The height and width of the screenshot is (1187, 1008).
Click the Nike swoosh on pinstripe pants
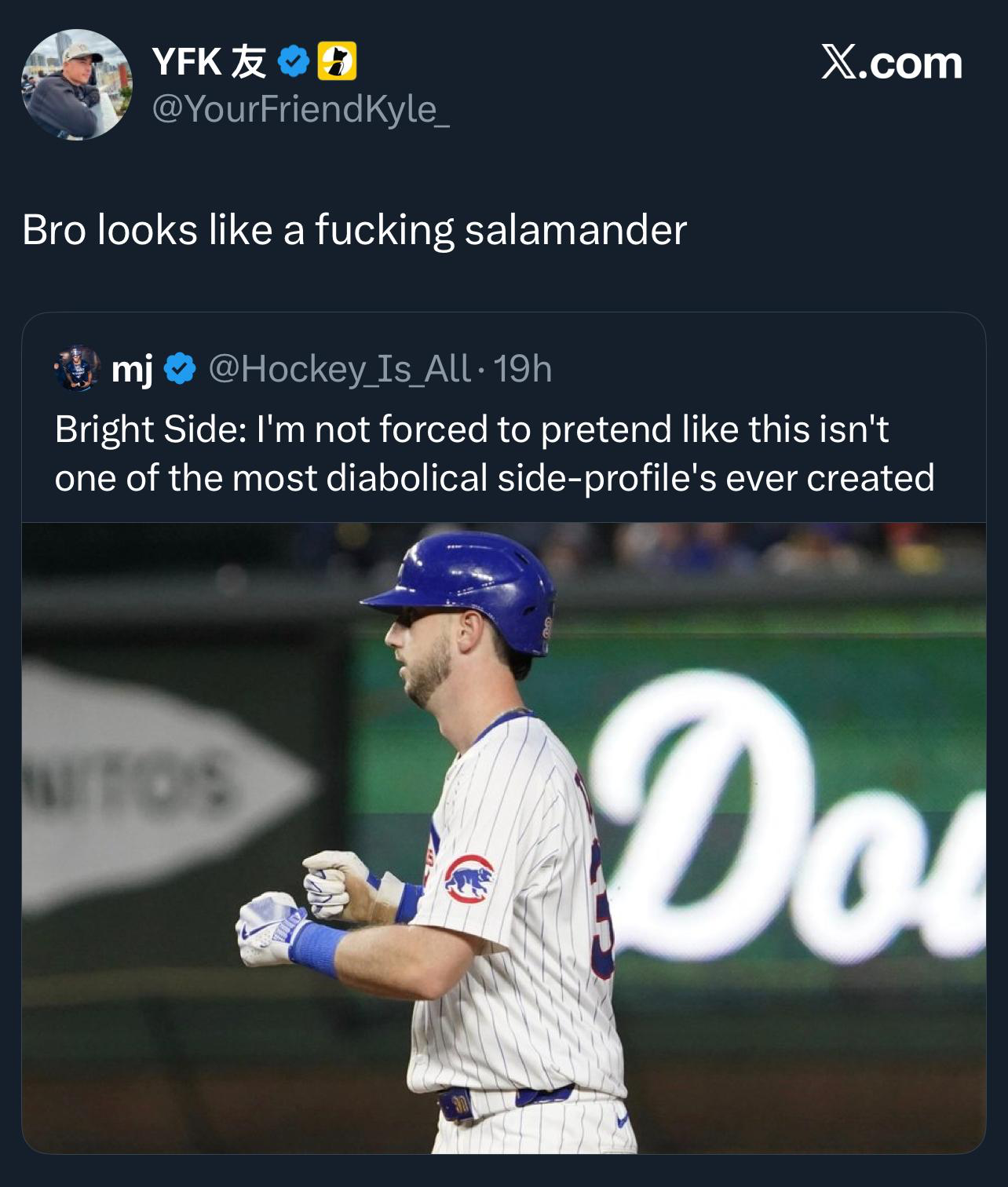tap(621, 1122)
